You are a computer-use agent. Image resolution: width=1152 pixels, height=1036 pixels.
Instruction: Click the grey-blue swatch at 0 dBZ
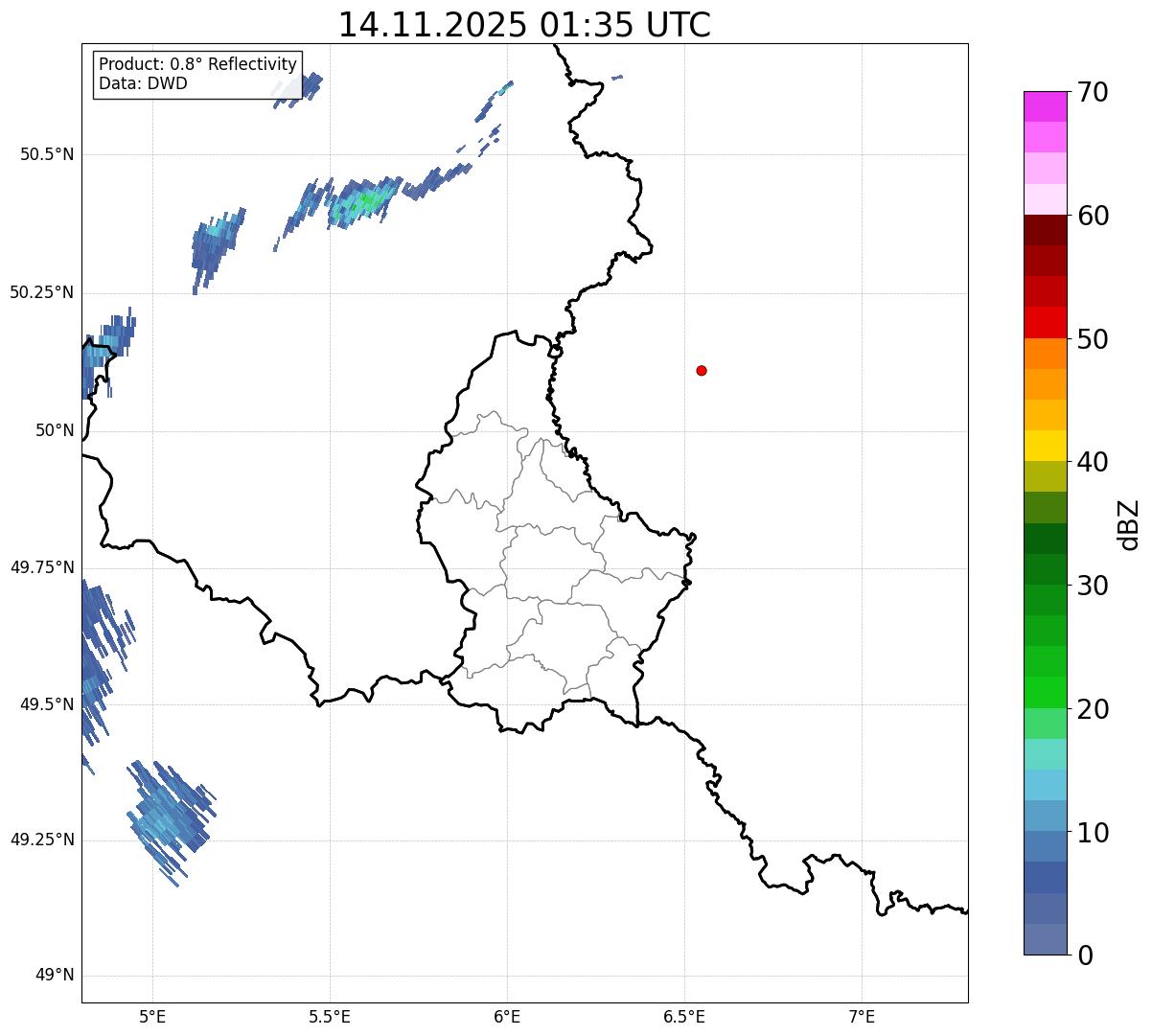point(1045,939)
